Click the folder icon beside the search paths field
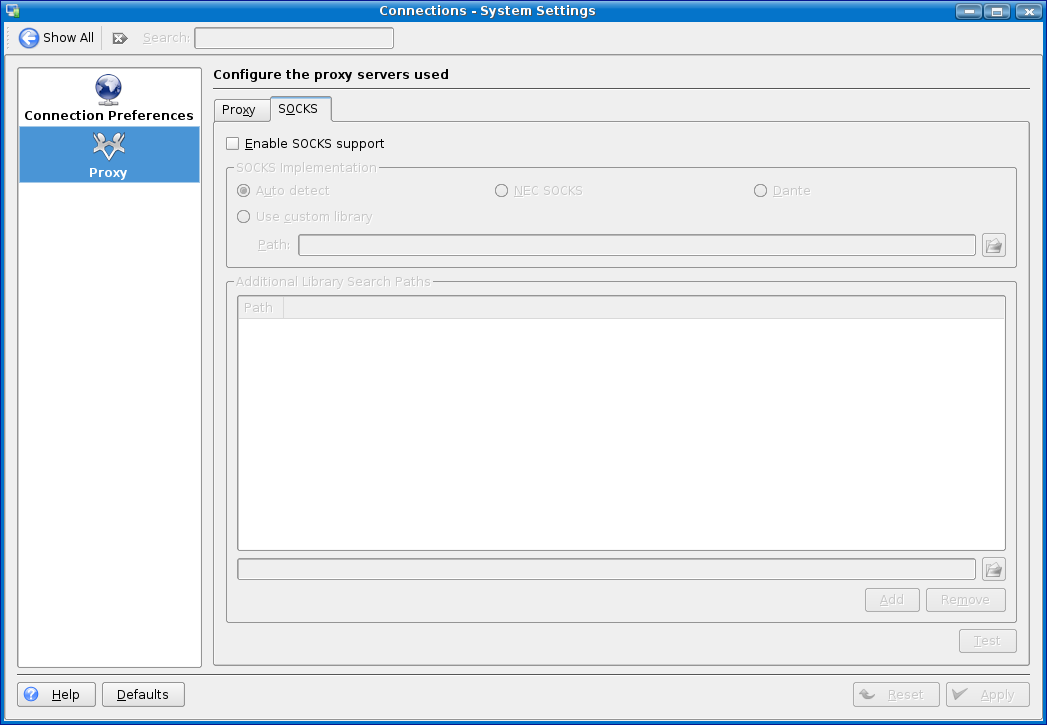 coord(993,569)
